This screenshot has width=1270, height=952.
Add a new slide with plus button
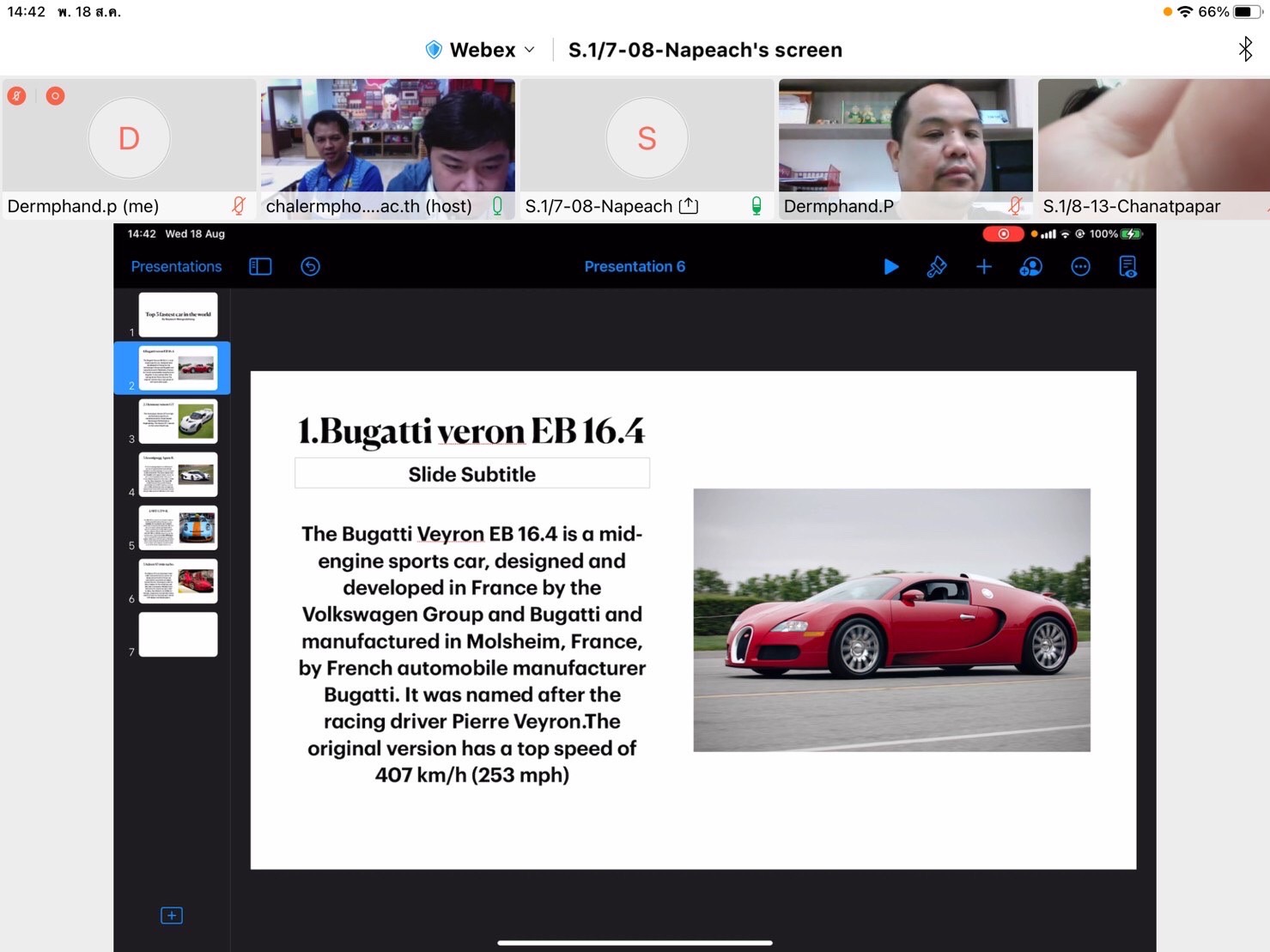172,915
